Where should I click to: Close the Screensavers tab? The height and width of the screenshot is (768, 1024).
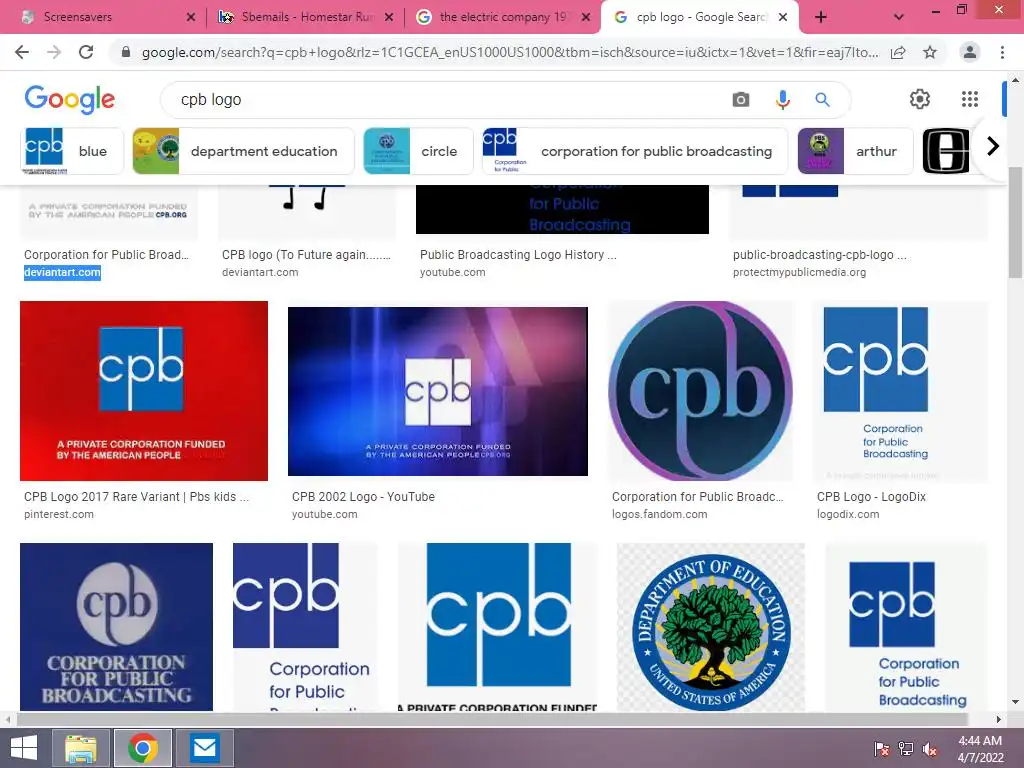click(191, 17)
